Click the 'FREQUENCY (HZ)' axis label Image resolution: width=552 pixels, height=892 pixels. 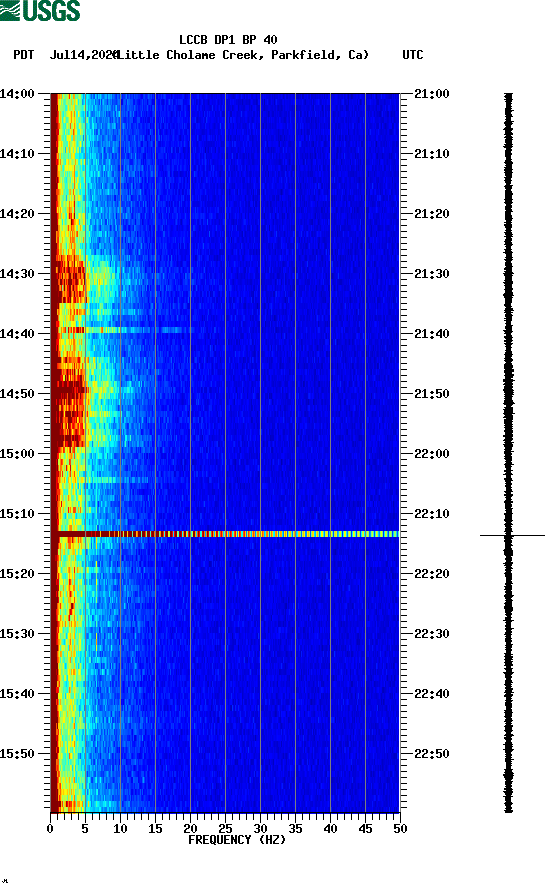237,840
